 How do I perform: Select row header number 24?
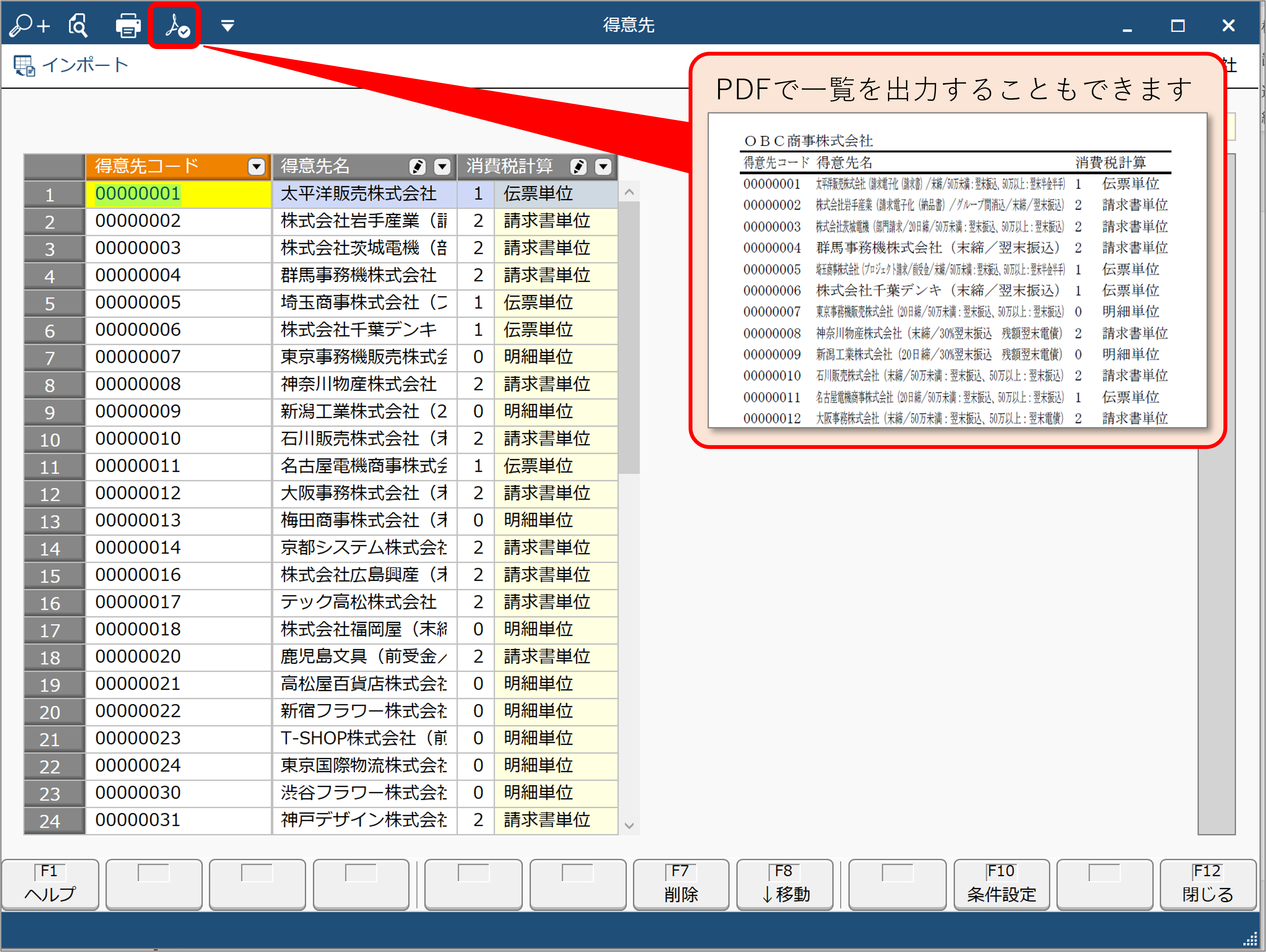[x=54, y=821]
